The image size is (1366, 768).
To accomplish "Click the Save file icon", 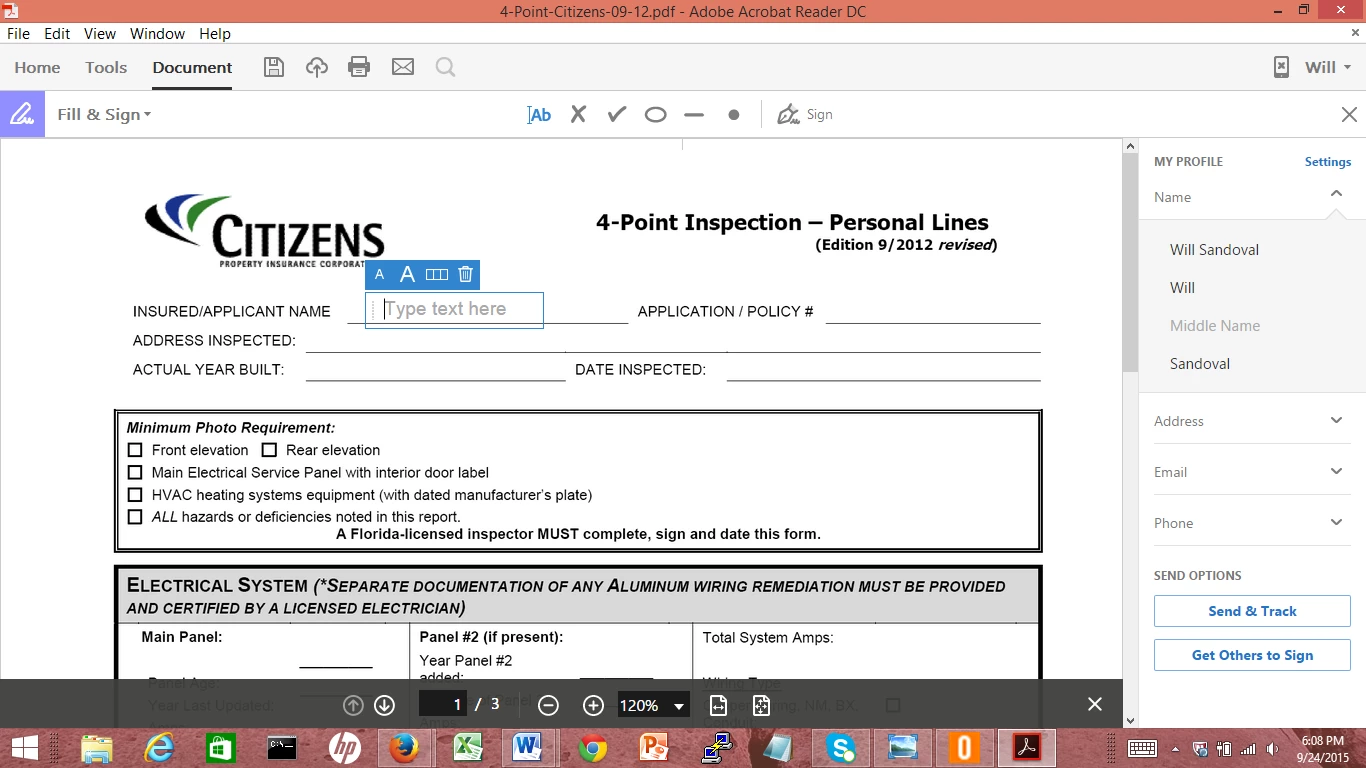I will [x=274, y=67].
